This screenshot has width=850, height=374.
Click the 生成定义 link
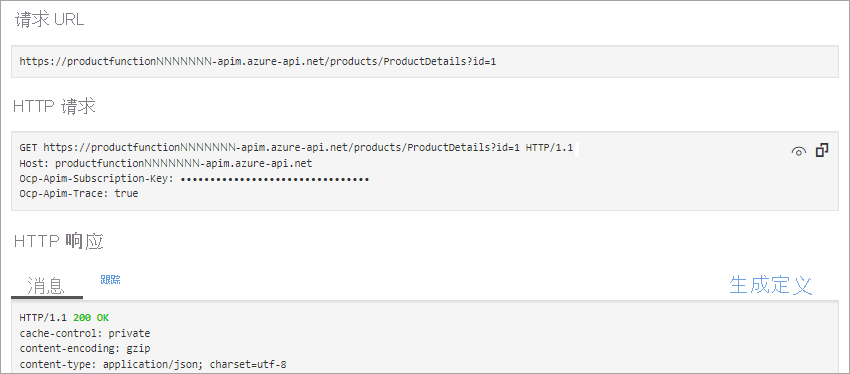770,285
